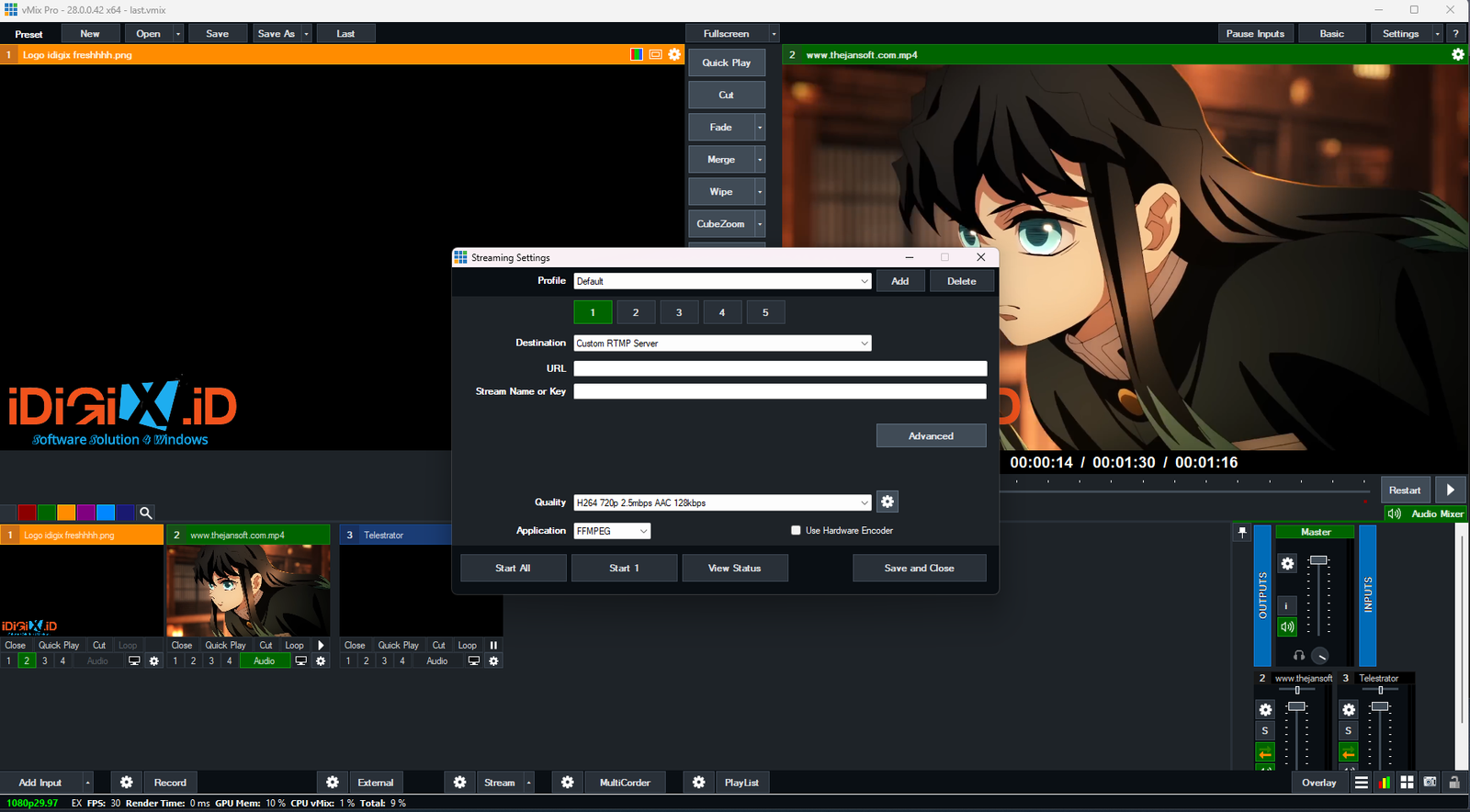This screenshot has width=1470, height=812.
Task: Open Quality H264 720p dropdown
Action: 722,502
